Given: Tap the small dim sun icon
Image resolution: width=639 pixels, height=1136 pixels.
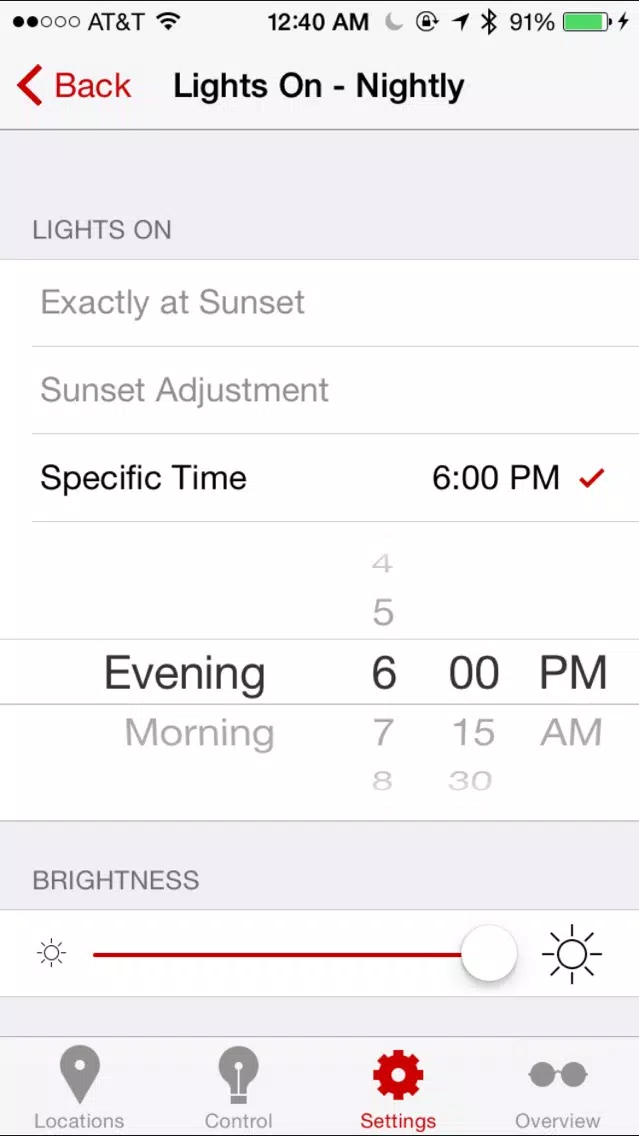Looking at the screenshot, I should (x=52, y=953).
